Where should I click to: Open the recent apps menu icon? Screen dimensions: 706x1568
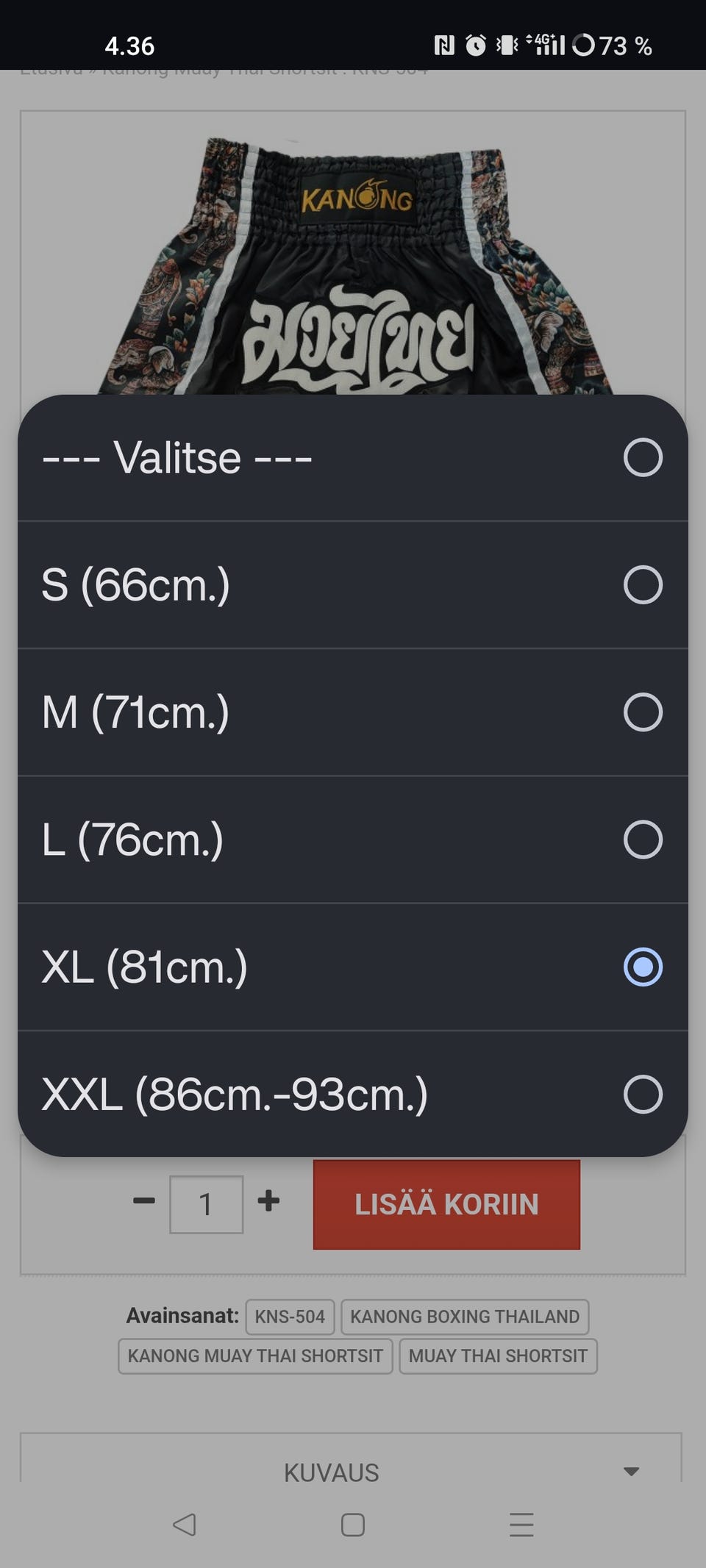[521, 1525]
